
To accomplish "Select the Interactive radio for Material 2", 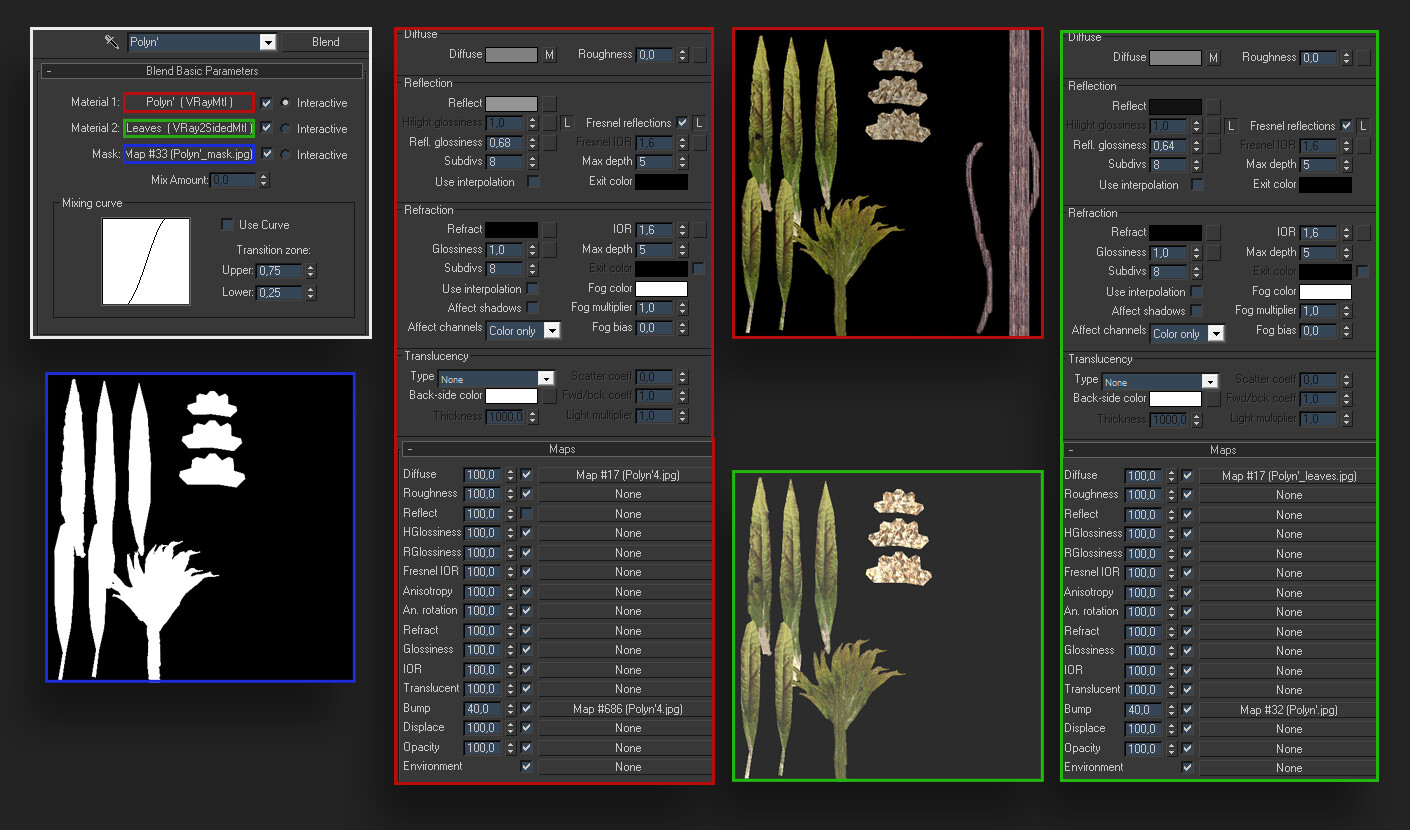I will click(x=286, y=129).
